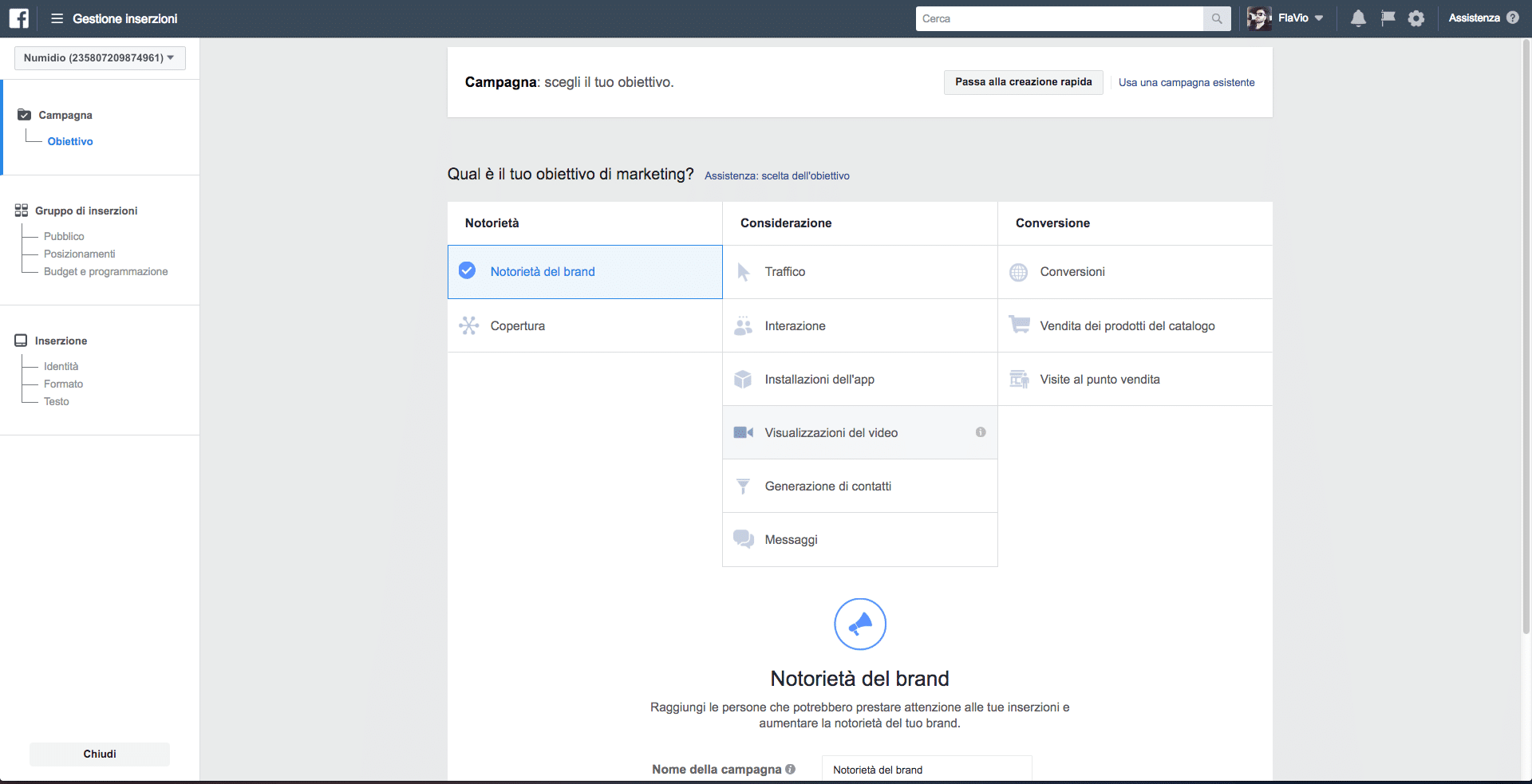This screenshot has height=784, width=1532.
Task: Open the settings gear icon
Action: [1416, 18]
